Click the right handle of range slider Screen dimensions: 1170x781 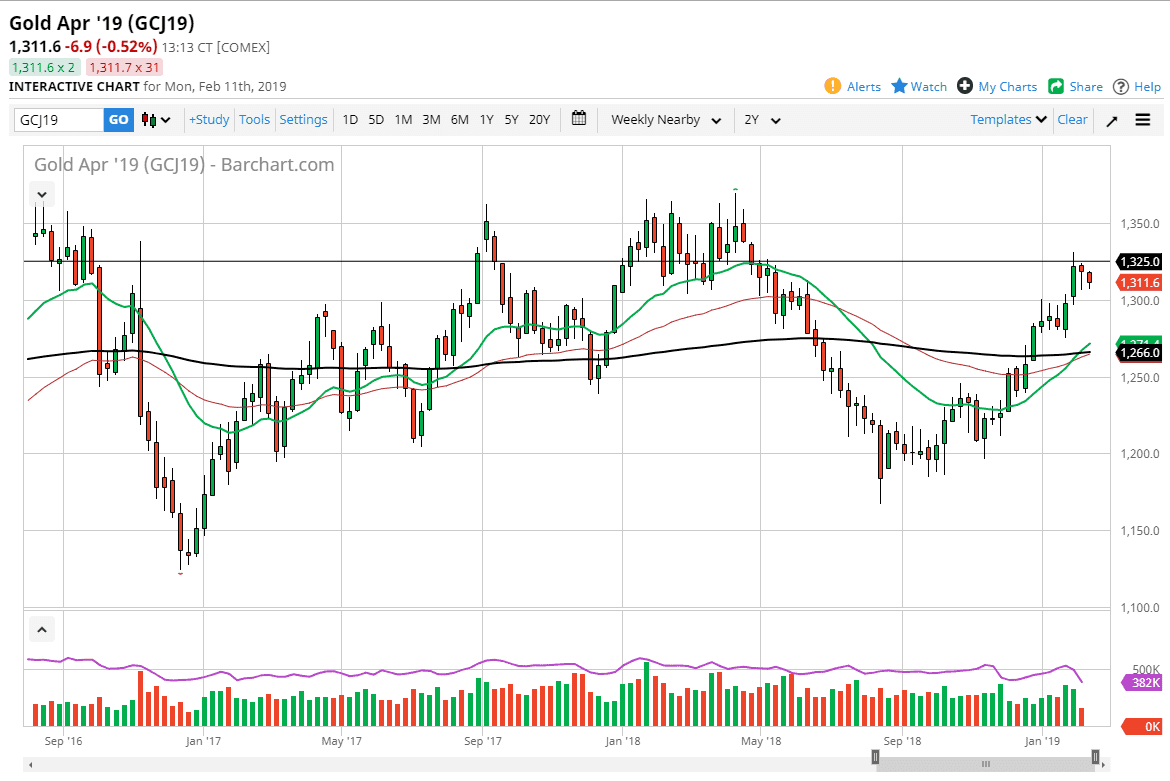pyautogui.click(x=1096, y=757)
